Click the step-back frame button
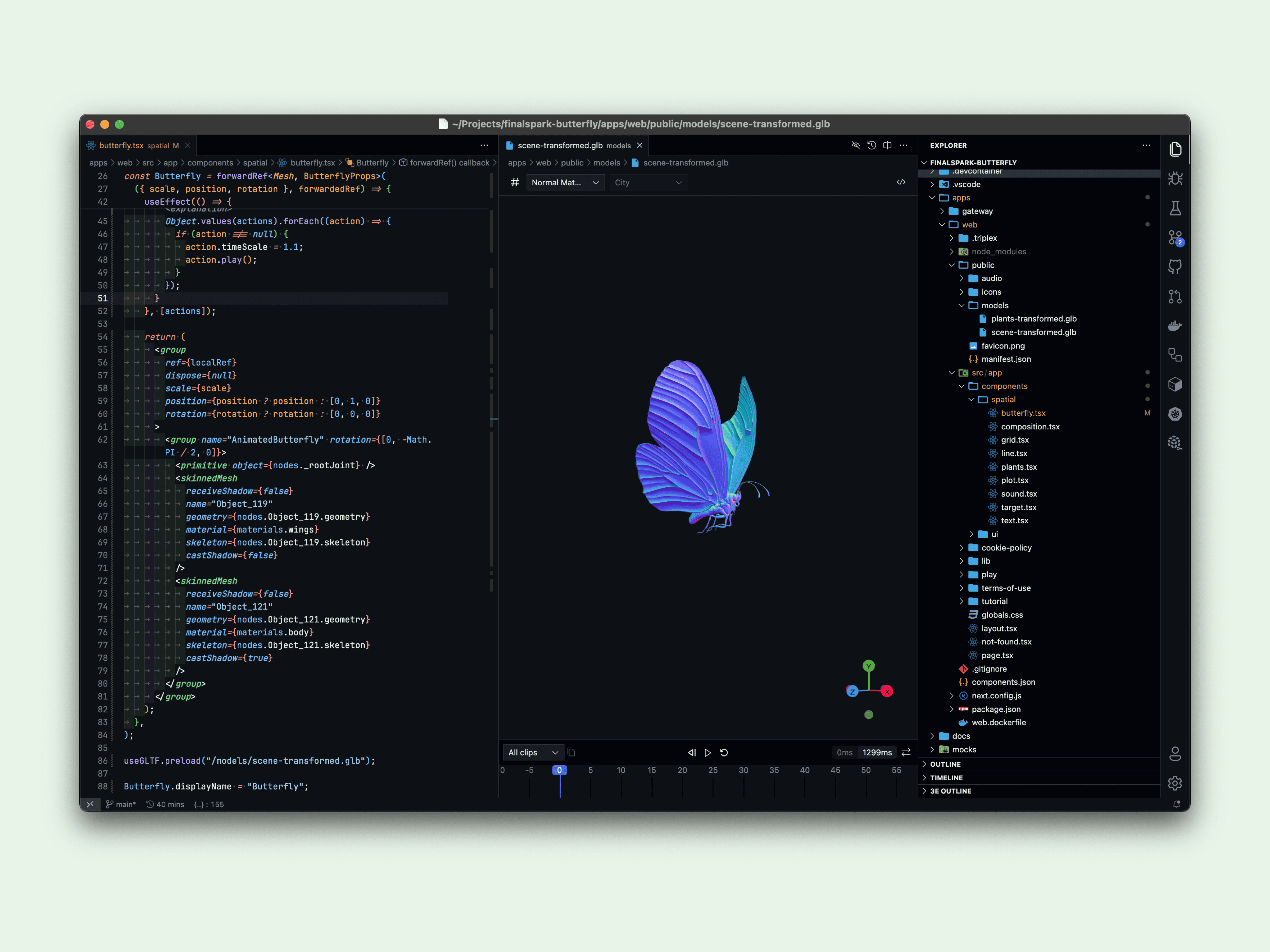 pyautogui.click(x=692, y=752)
